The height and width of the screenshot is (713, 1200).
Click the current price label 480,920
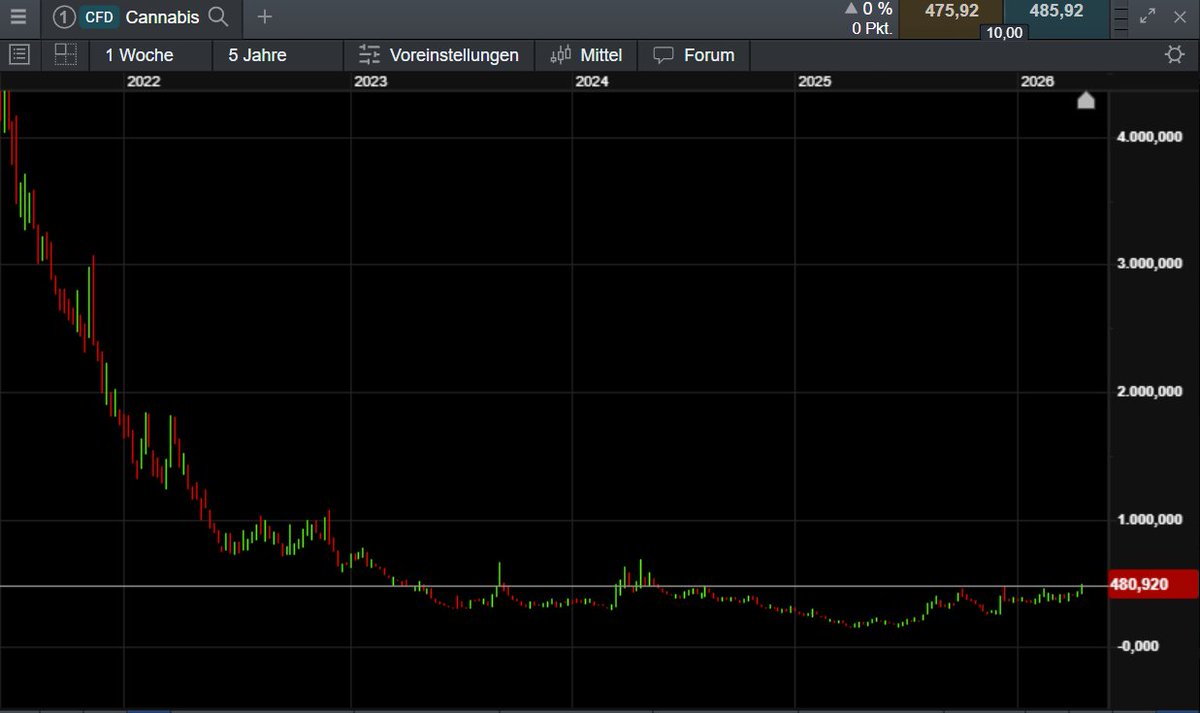point(1154,584)
